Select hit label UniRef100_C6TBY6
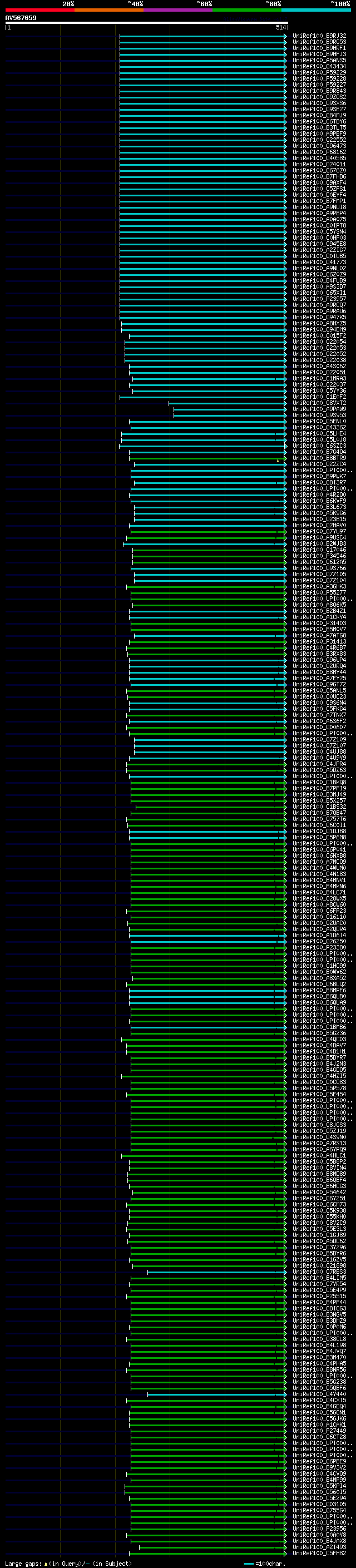Viewport: 356px width, 1568px height. [319, 122]
